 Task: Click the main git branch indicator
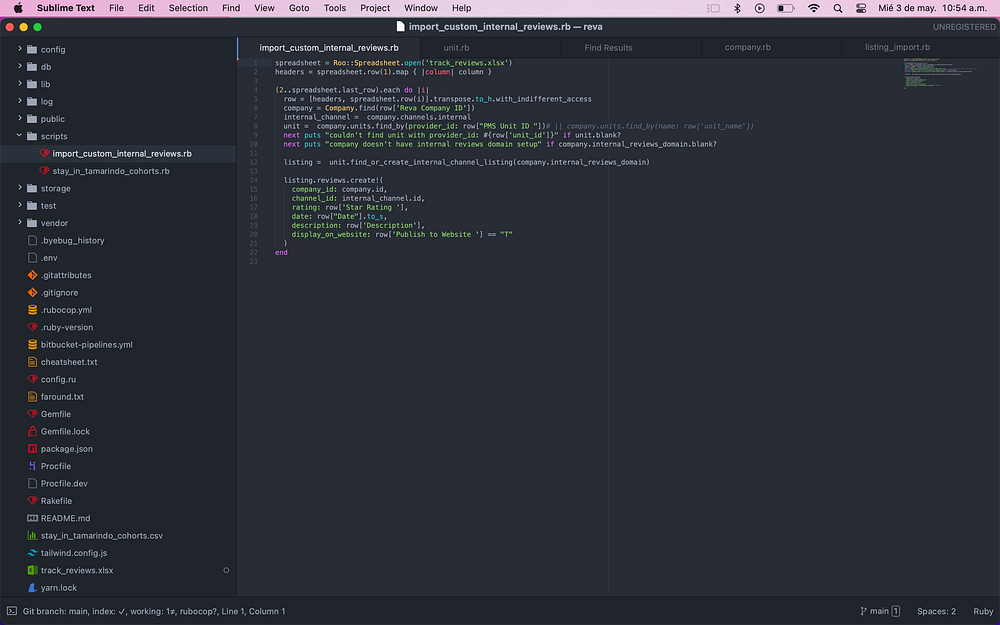(x=879, y=611)
